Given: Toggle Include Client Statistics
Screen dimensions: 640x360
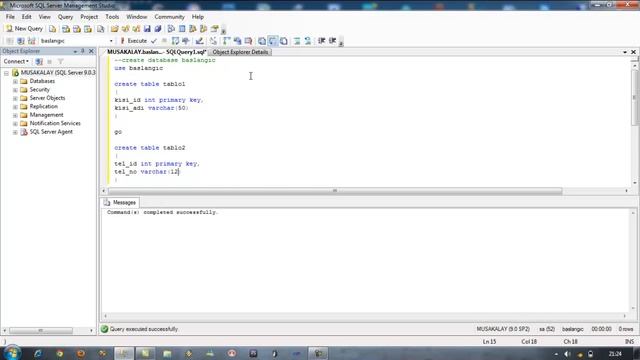Looking at the screenshot, I should click(237, 41).
